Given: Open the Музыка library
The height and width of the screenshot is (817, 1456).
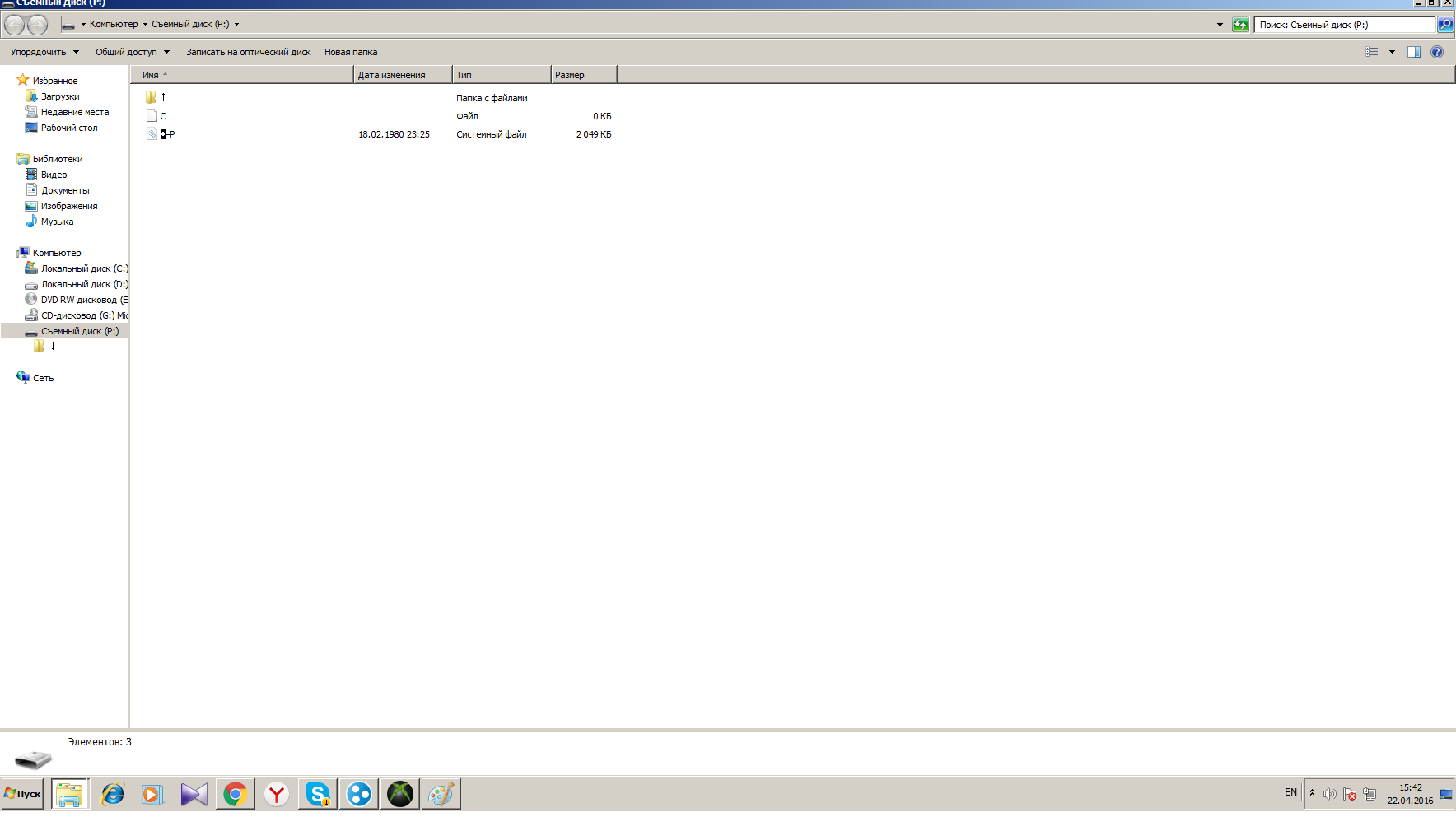Looking at the screenshot, I should (x=58, y=222).
